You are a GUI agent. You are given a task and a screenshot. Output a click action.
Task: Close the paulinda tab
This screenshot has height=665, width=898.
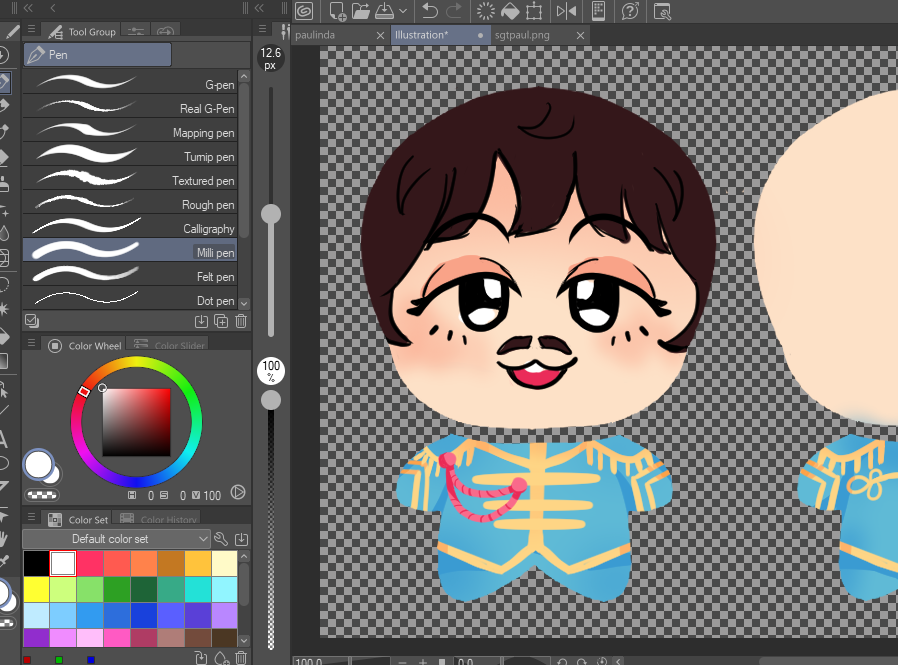[x=380, y=36]
